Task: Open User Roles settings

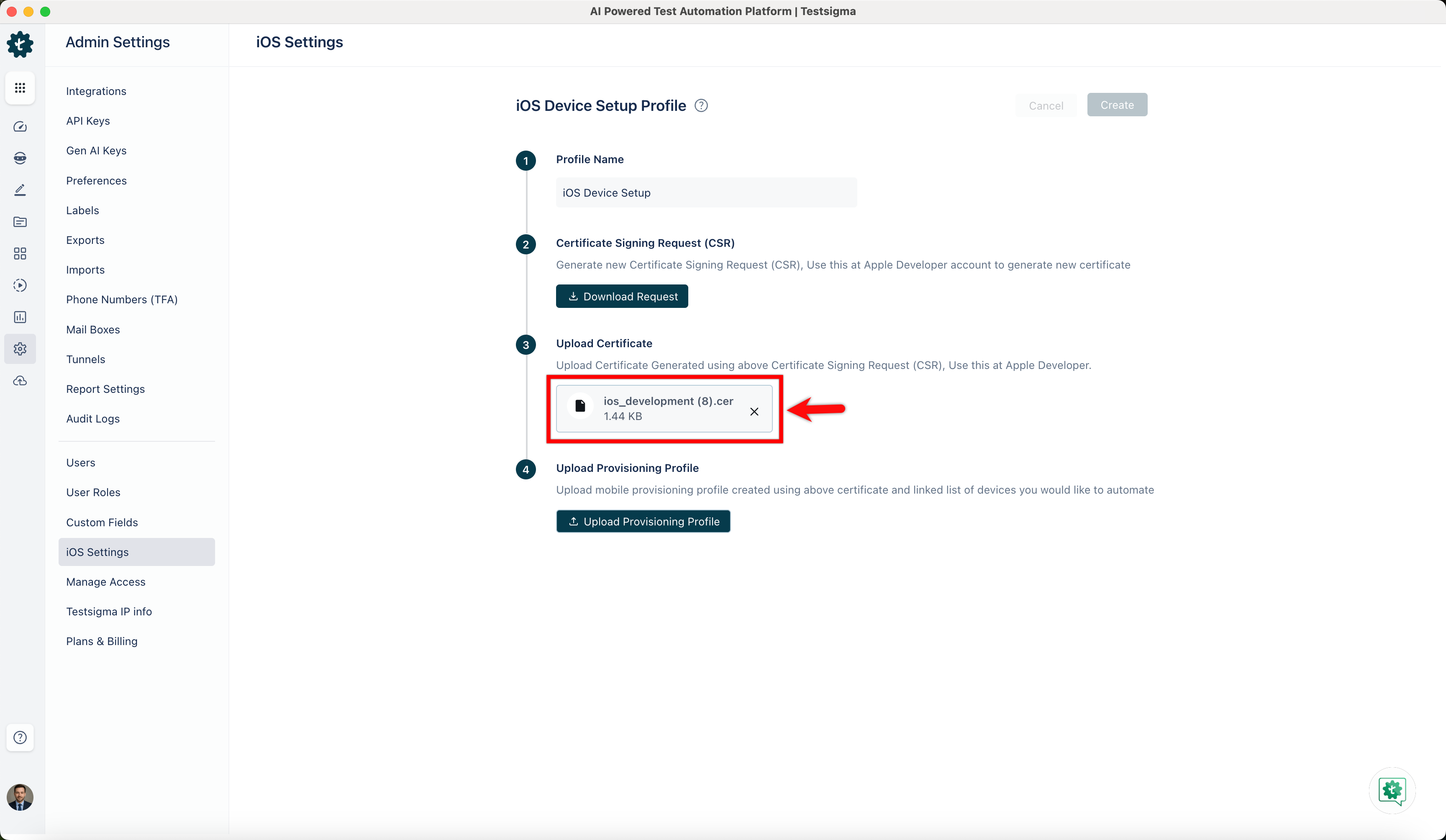Action: [94, 492]
